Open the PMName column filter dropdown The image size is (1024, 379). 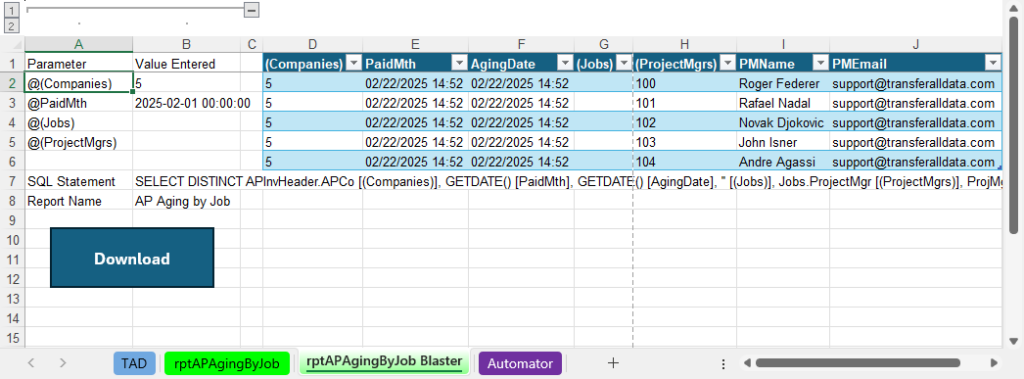pyautogui.click(x=820, y=63)
